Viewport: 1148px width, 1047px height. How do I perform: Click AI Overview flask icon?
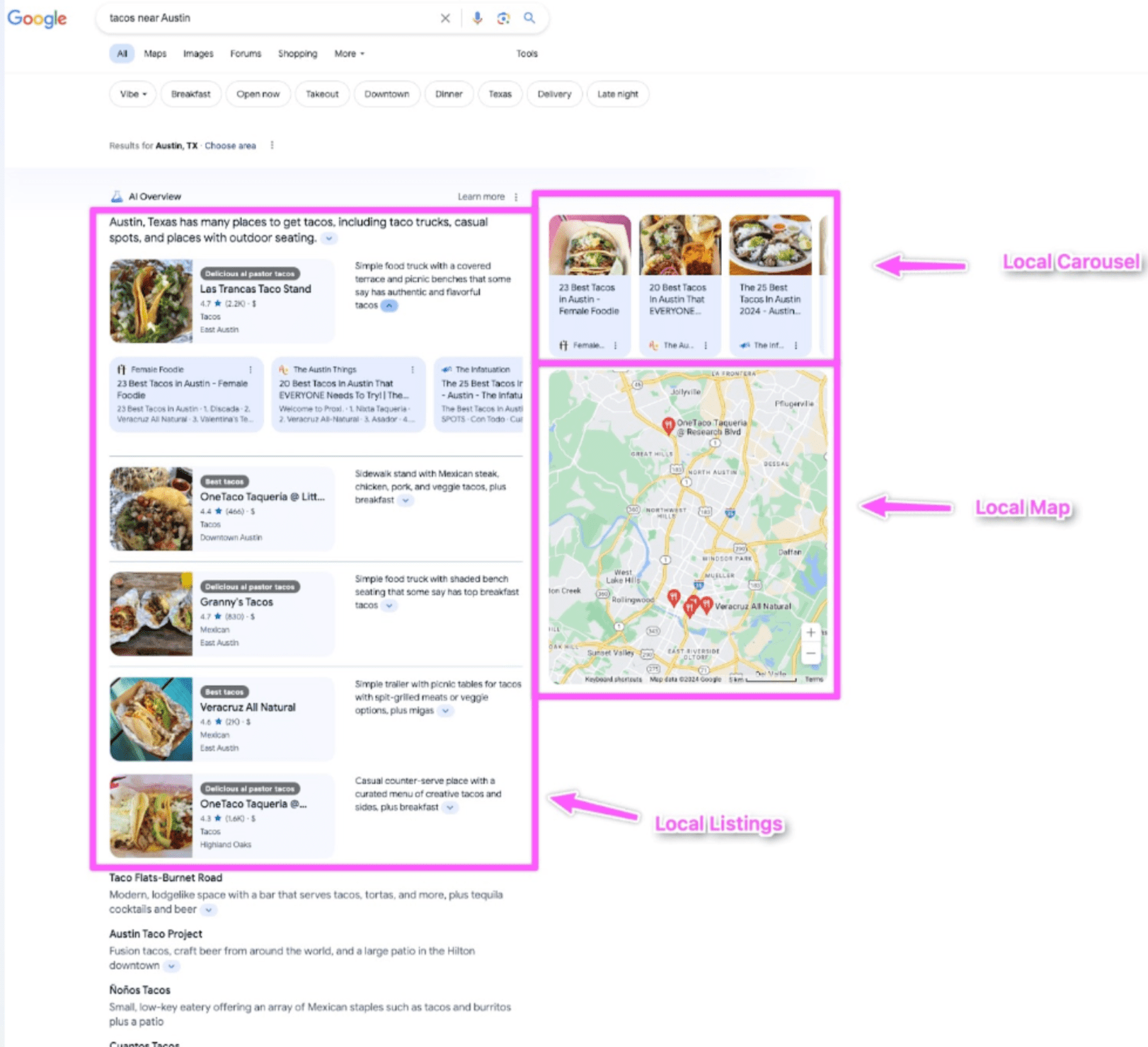(117, 197)
